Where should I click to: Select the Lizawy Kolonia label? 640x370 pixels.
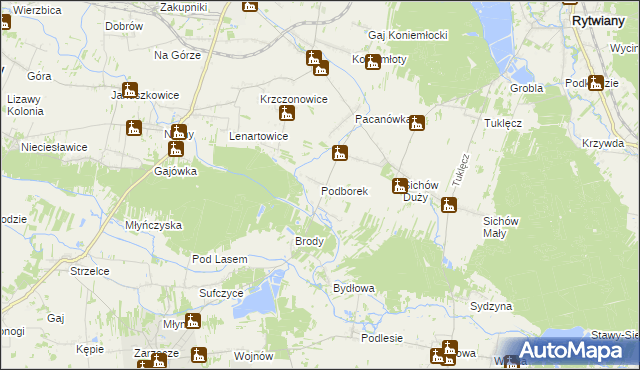coord(25,105)
